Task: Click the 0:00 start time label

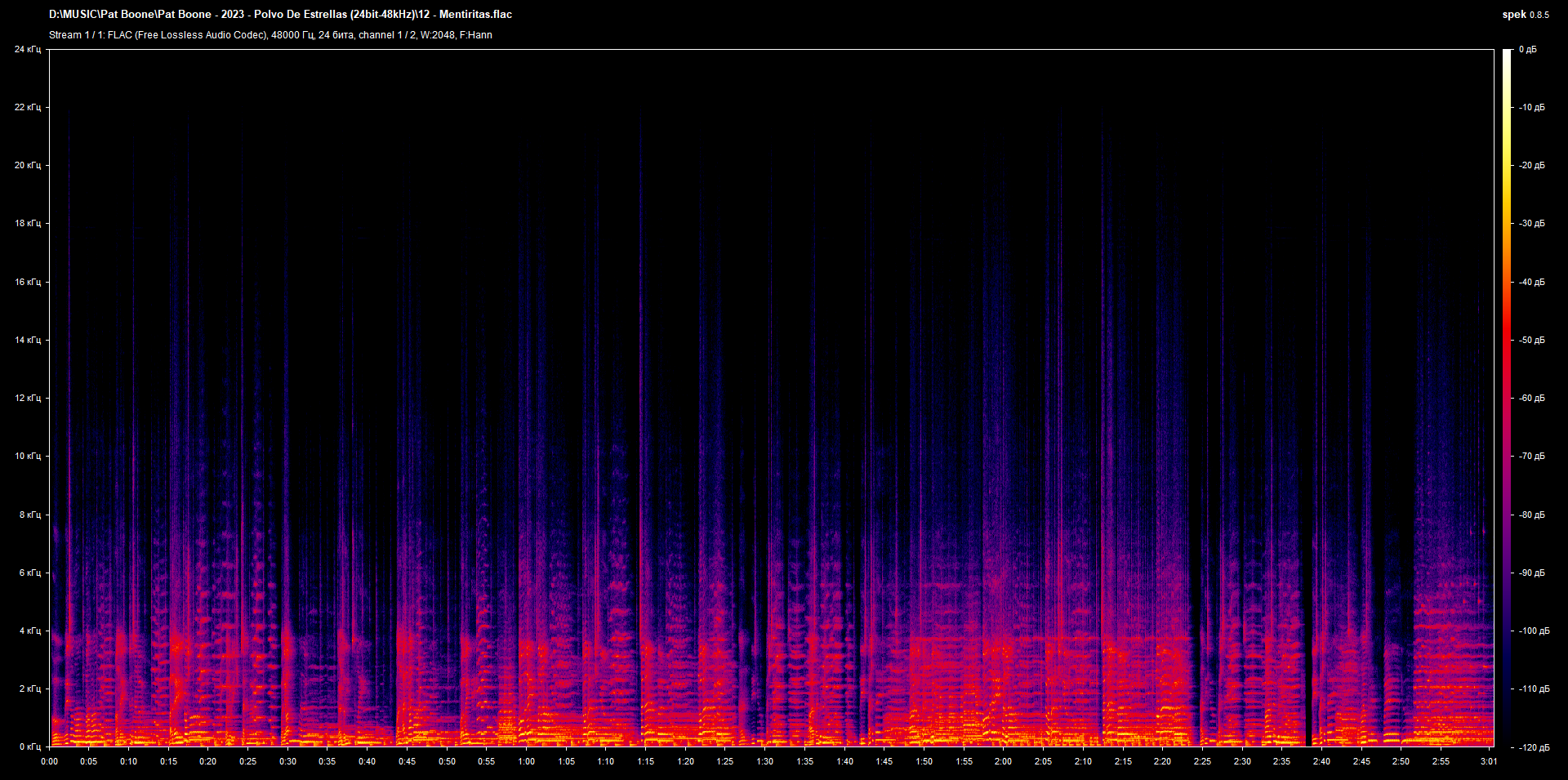Action: point(50,761)
